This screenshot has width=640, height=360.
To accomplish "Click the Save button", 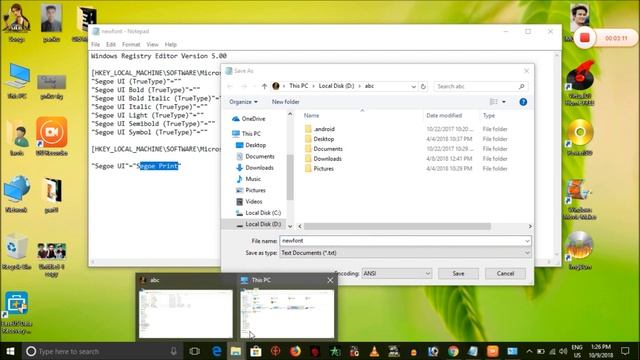I will (458, 273).
